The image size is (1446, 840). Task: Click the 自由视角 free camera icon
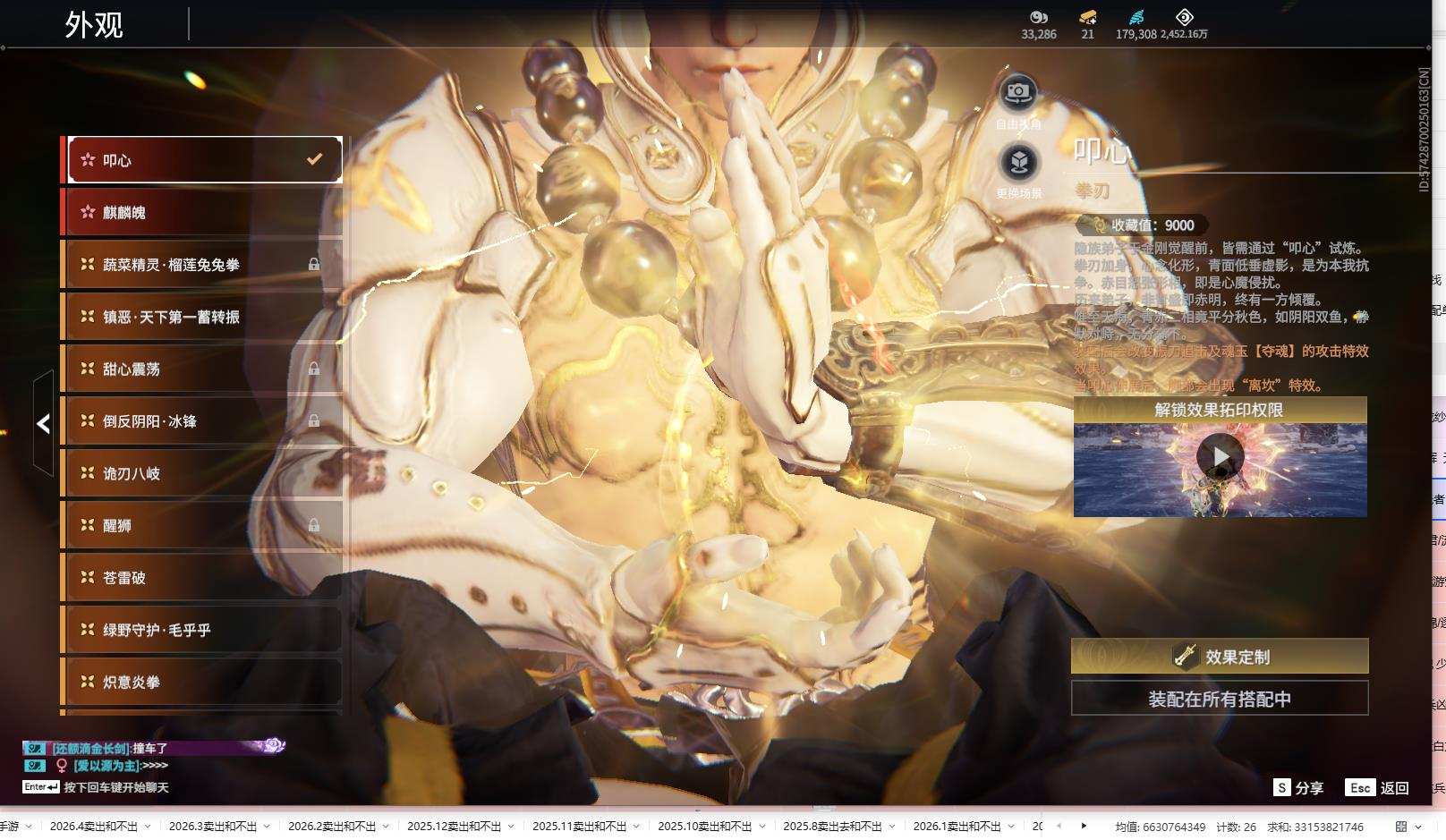tap(1017, 92)
